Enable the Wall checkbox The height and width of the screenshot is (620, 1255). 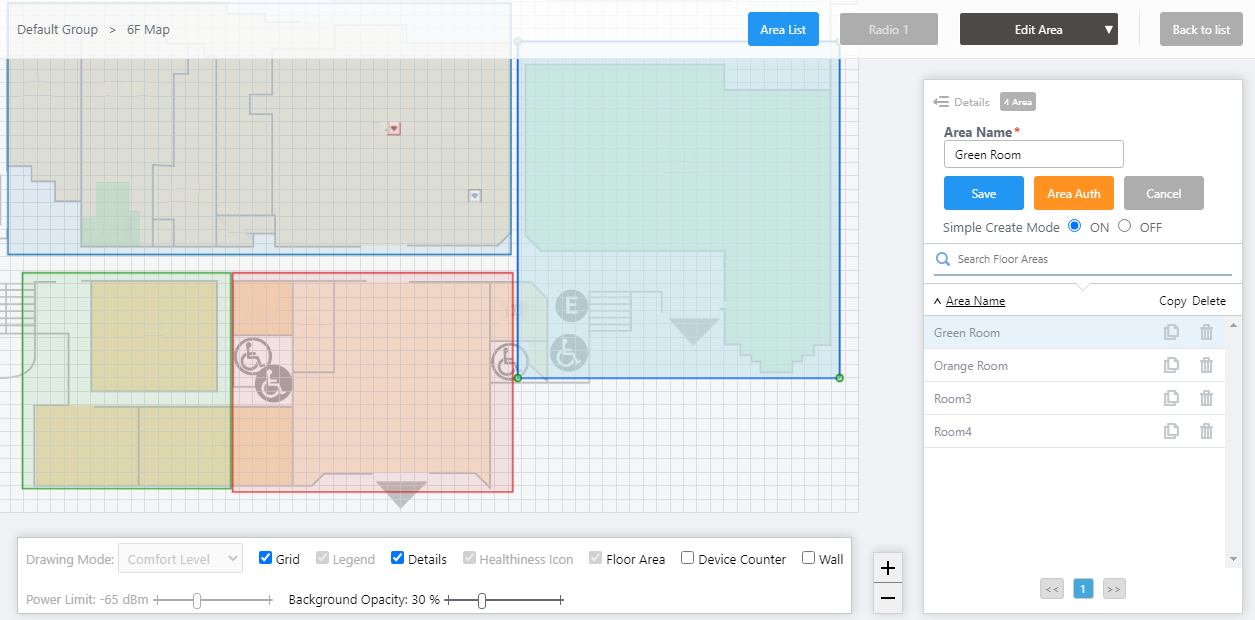(x=809, y=558)
